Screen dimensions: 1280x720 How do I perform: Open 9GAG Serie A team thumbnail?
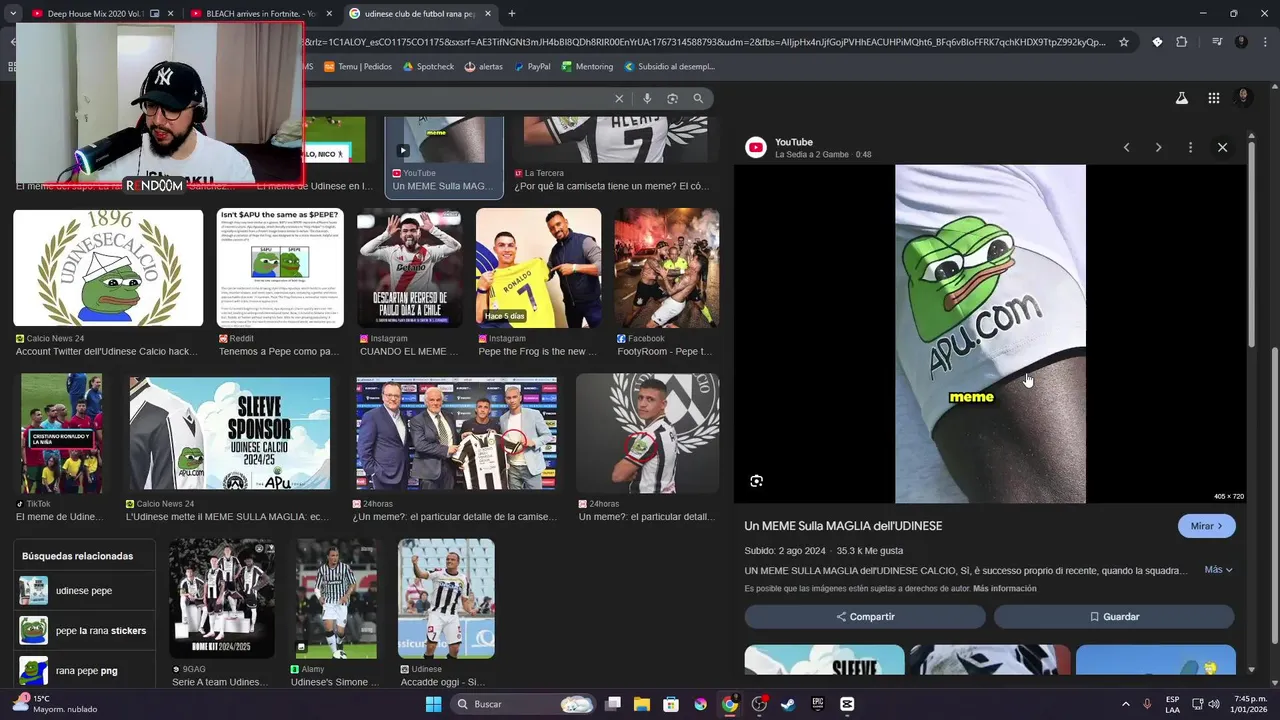[x=222, y=599]
